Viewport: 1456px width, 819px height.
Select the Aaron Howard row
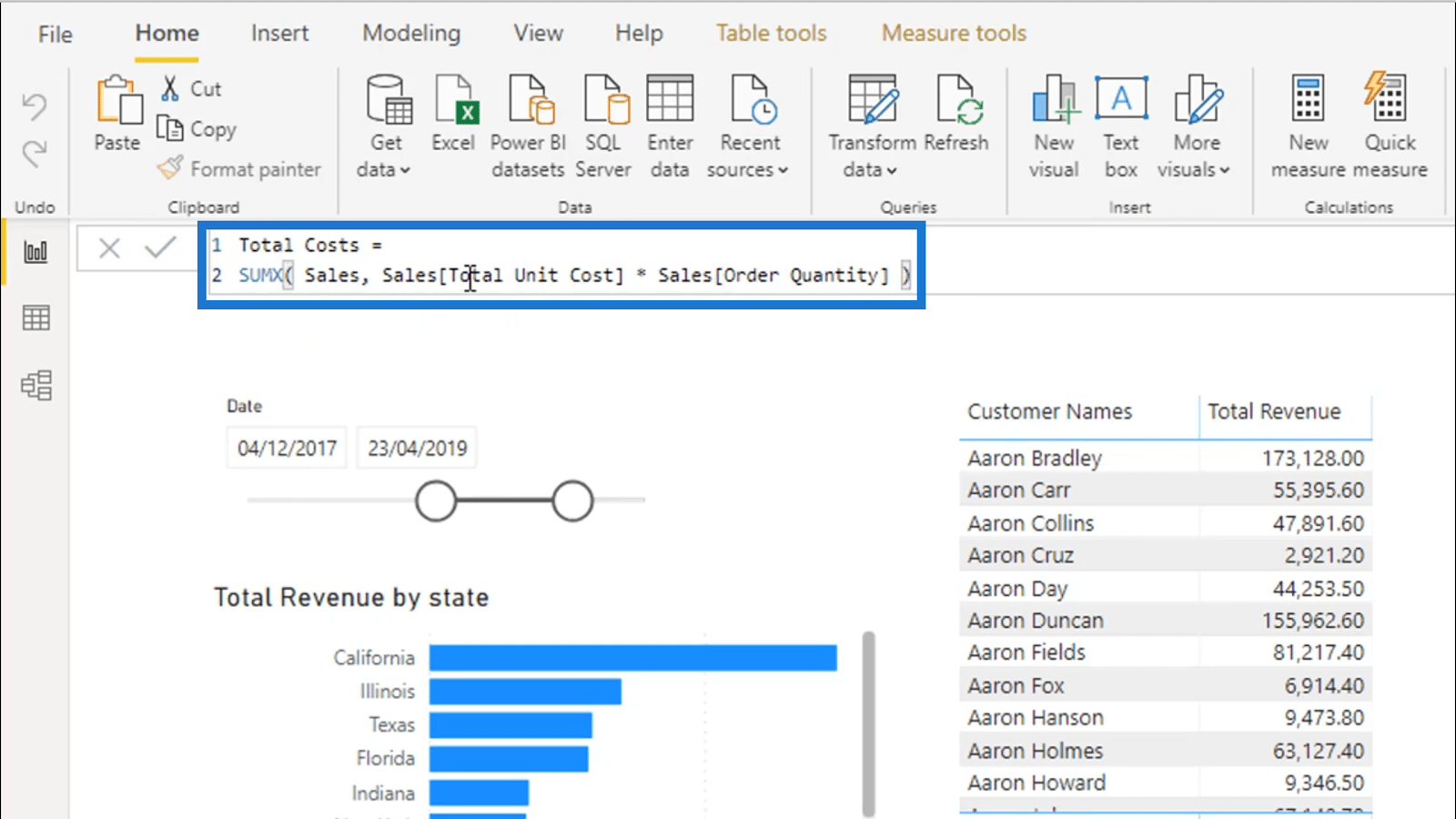click(x=1166, y=783)
